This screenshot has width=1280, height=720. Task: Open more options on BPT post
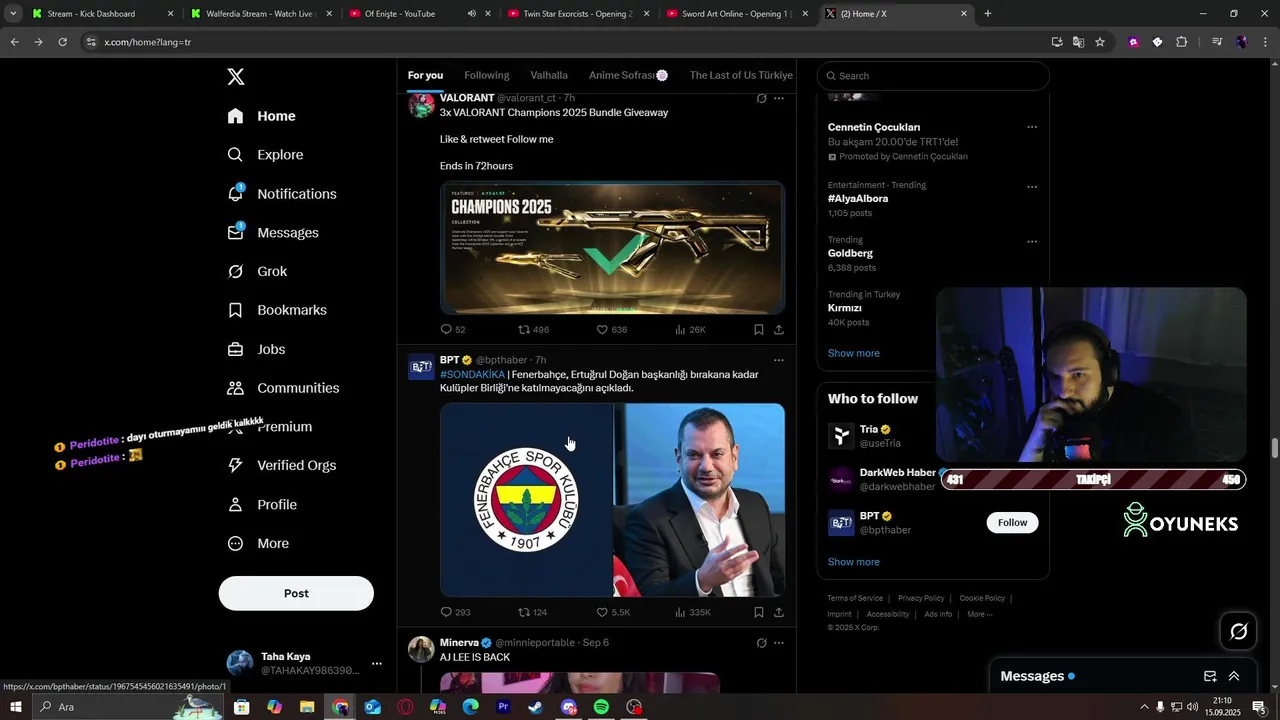pyautogui.click(x=779, y=360)
